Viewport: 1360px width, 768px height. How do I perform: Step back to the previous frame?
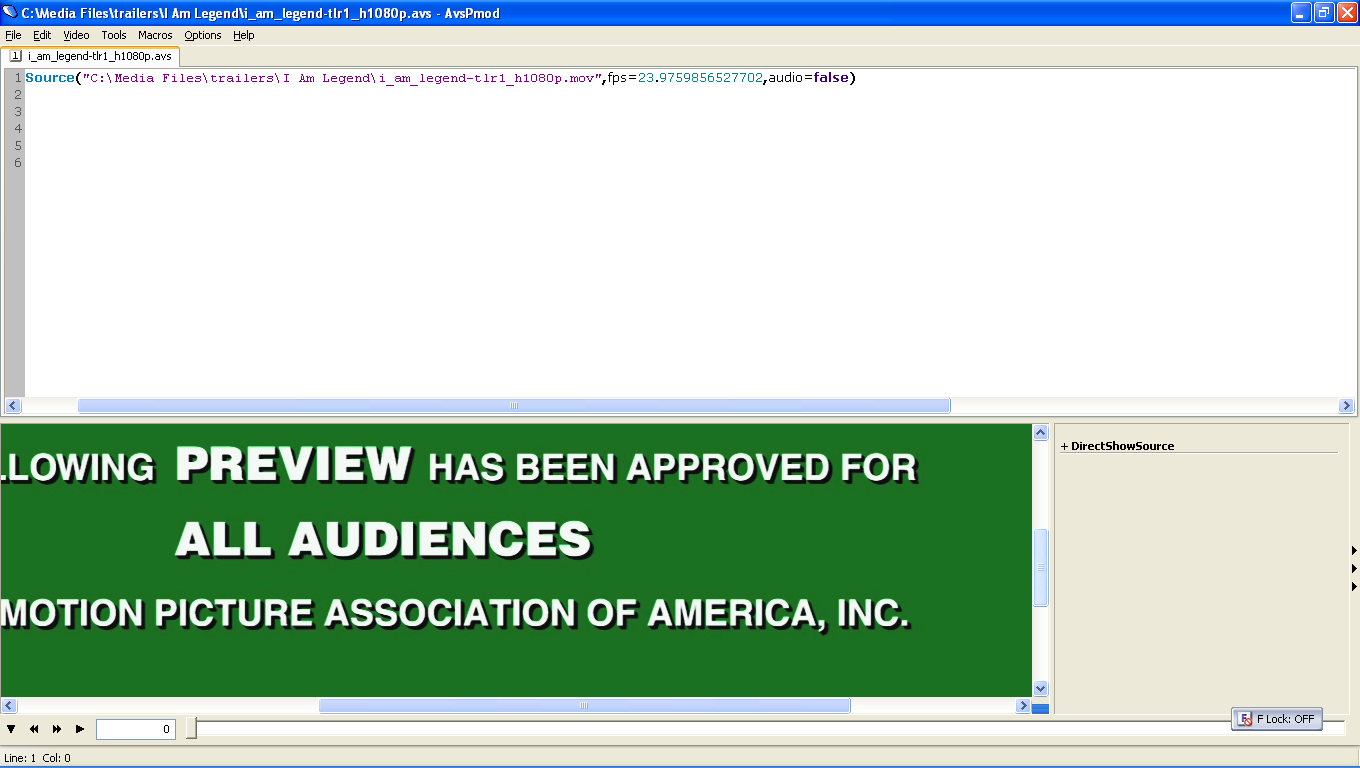point(34,729)
